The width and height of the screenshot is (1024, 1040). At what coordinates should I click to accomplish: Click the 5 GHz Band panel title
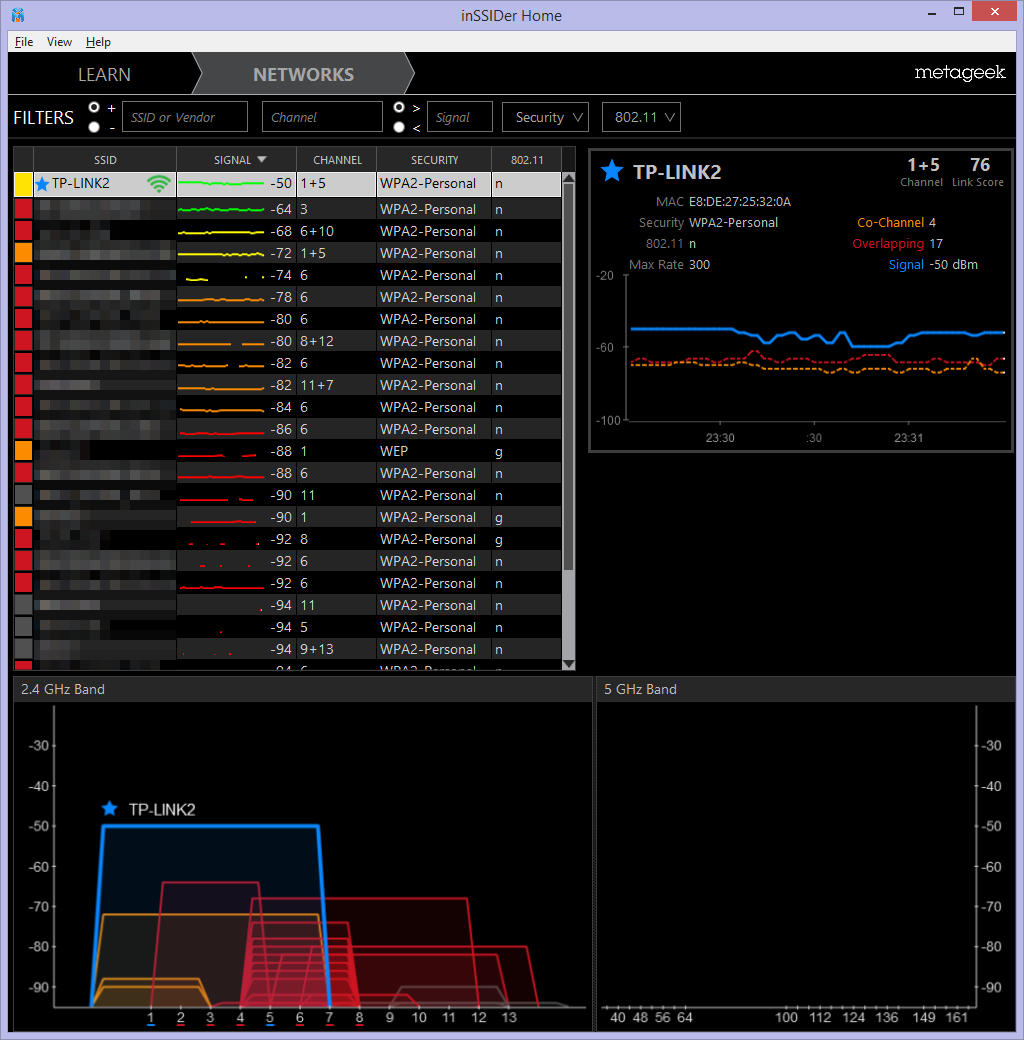tap(640, 689)
